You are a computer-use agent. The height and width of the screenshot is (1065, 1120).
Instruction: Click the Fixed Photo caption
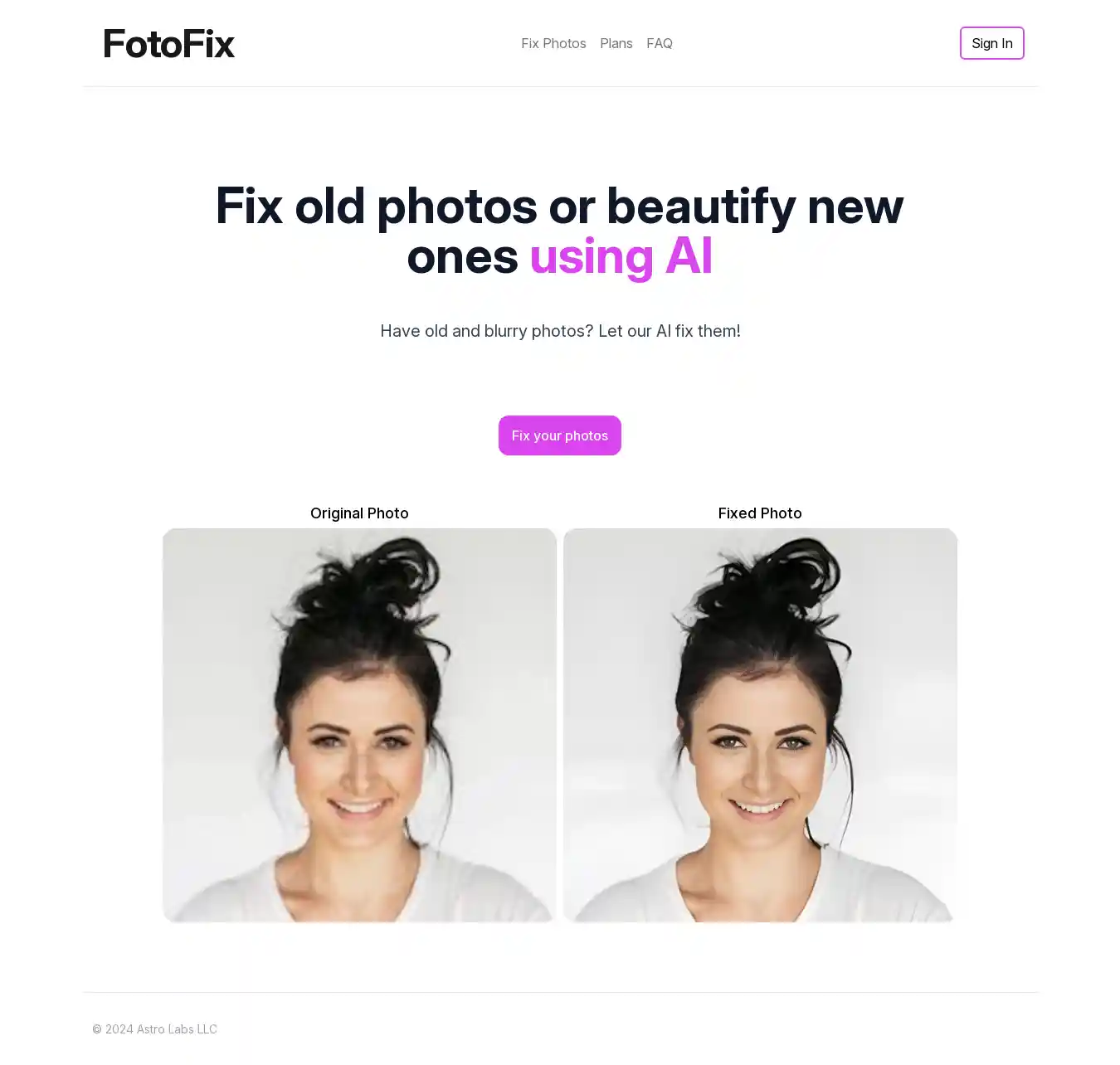pyautogui.click(x=760, y=513)
